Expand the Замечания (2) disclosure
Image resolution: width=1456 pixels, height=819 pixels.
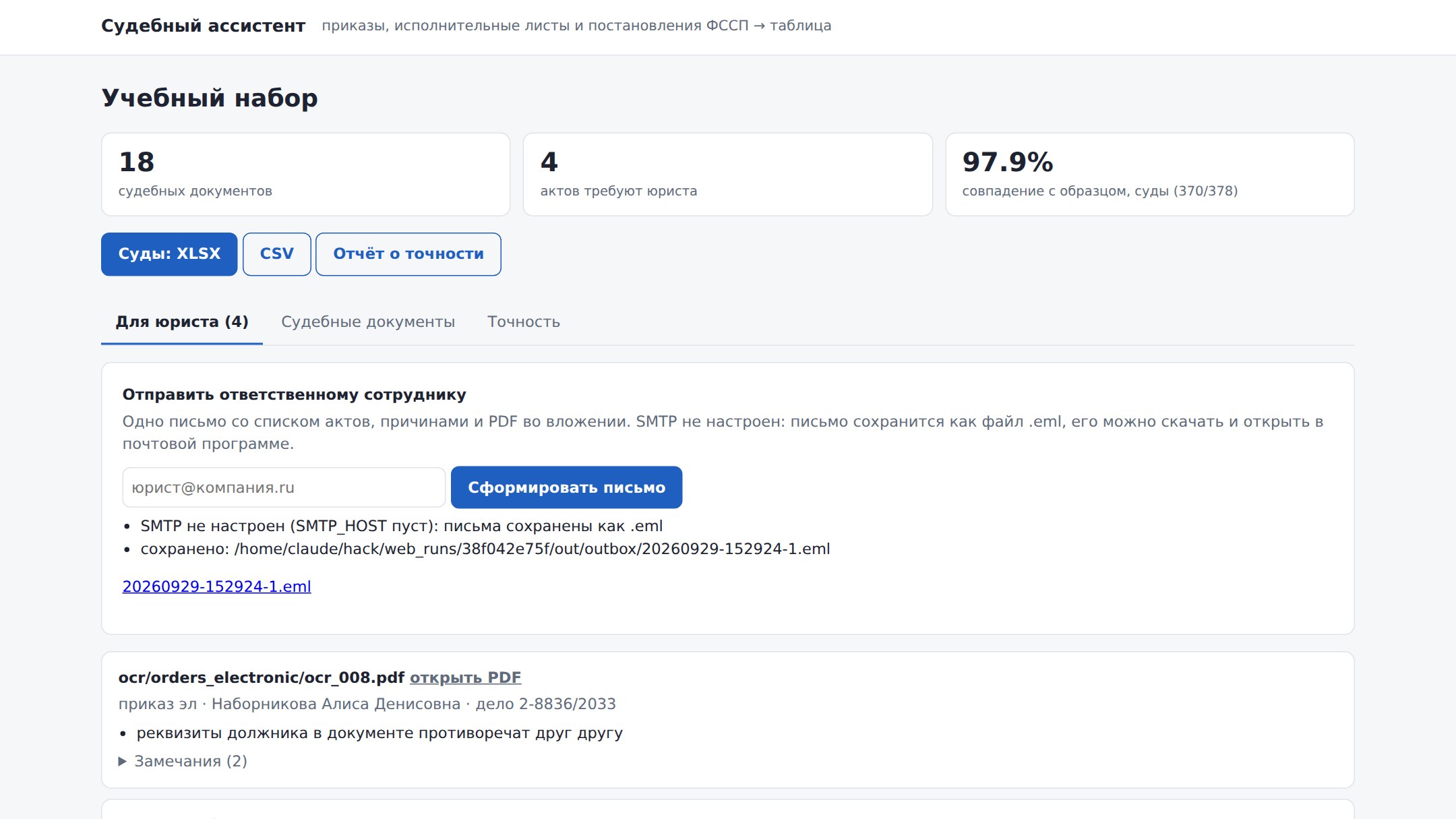pyautogui.click(x=183, y=761)
